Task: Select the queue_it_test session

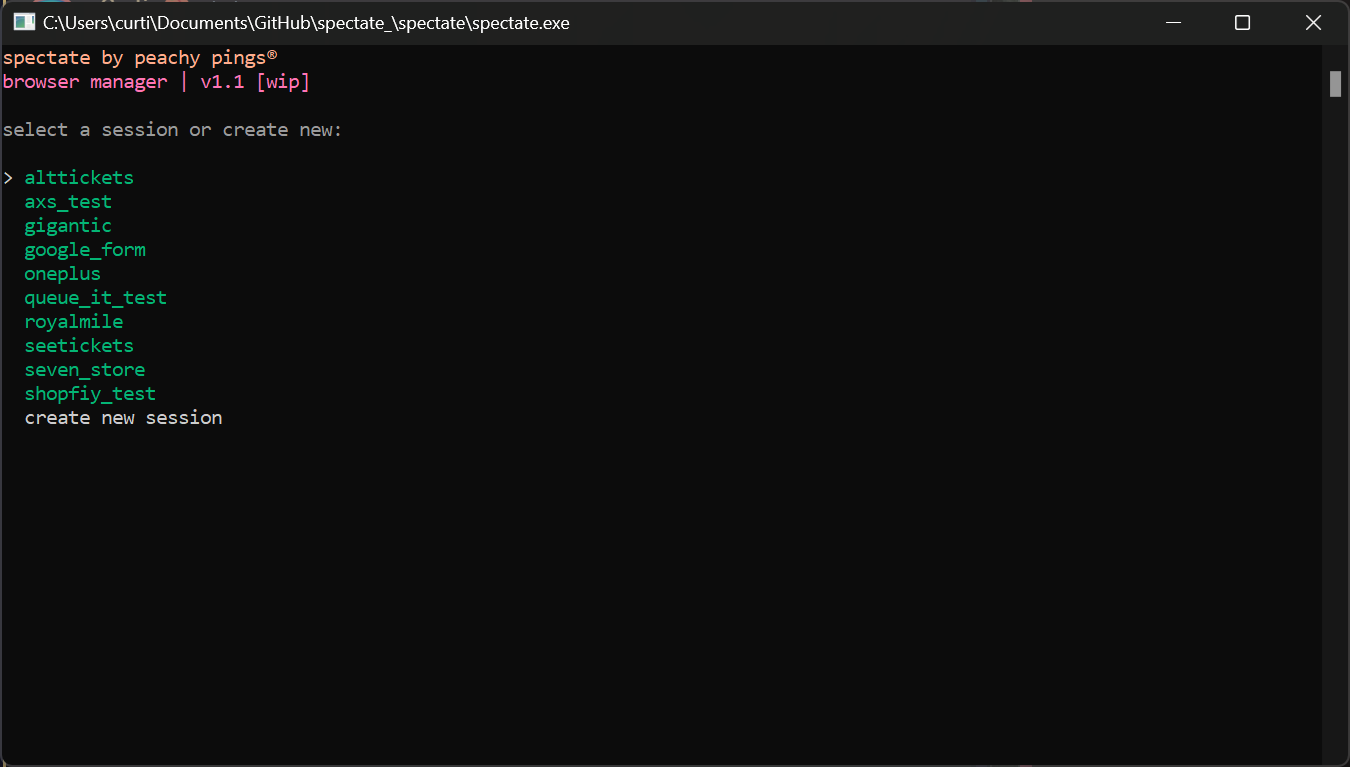Action: coord(96,298)
